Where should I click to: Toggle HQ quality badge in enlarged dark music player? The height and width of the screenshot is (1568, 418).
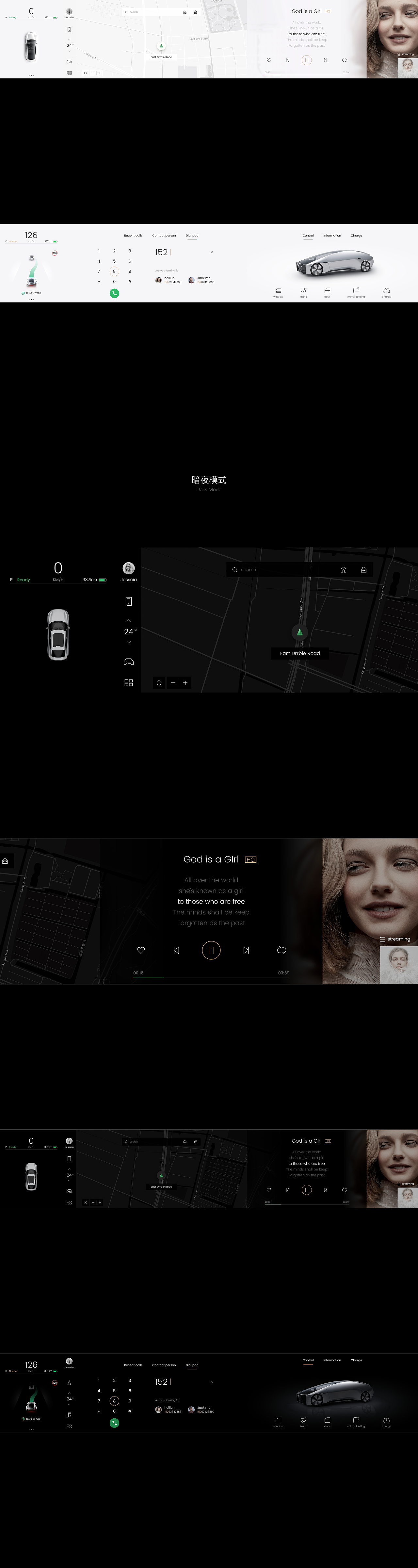(250, 859)
